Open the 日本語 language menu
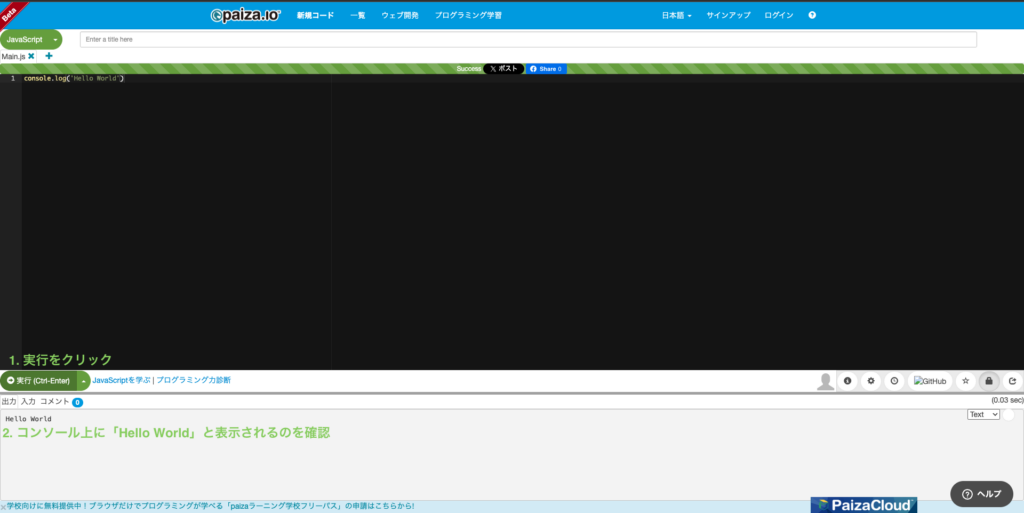Viewport: 1024px width, 513px height. 676,15
